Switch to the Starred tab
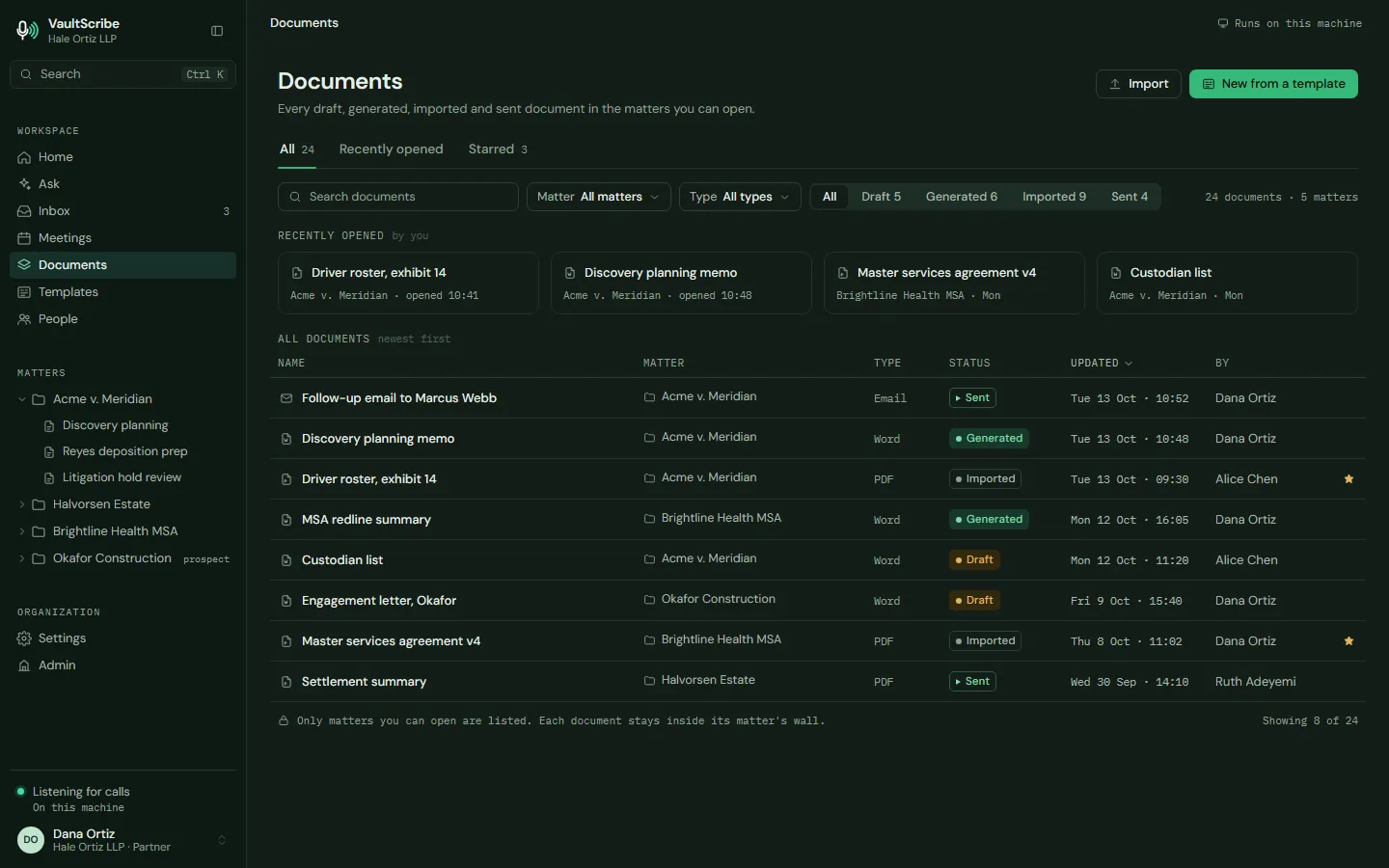The height and width of the screenshot is (868, 1389). (x=498, y=149)
